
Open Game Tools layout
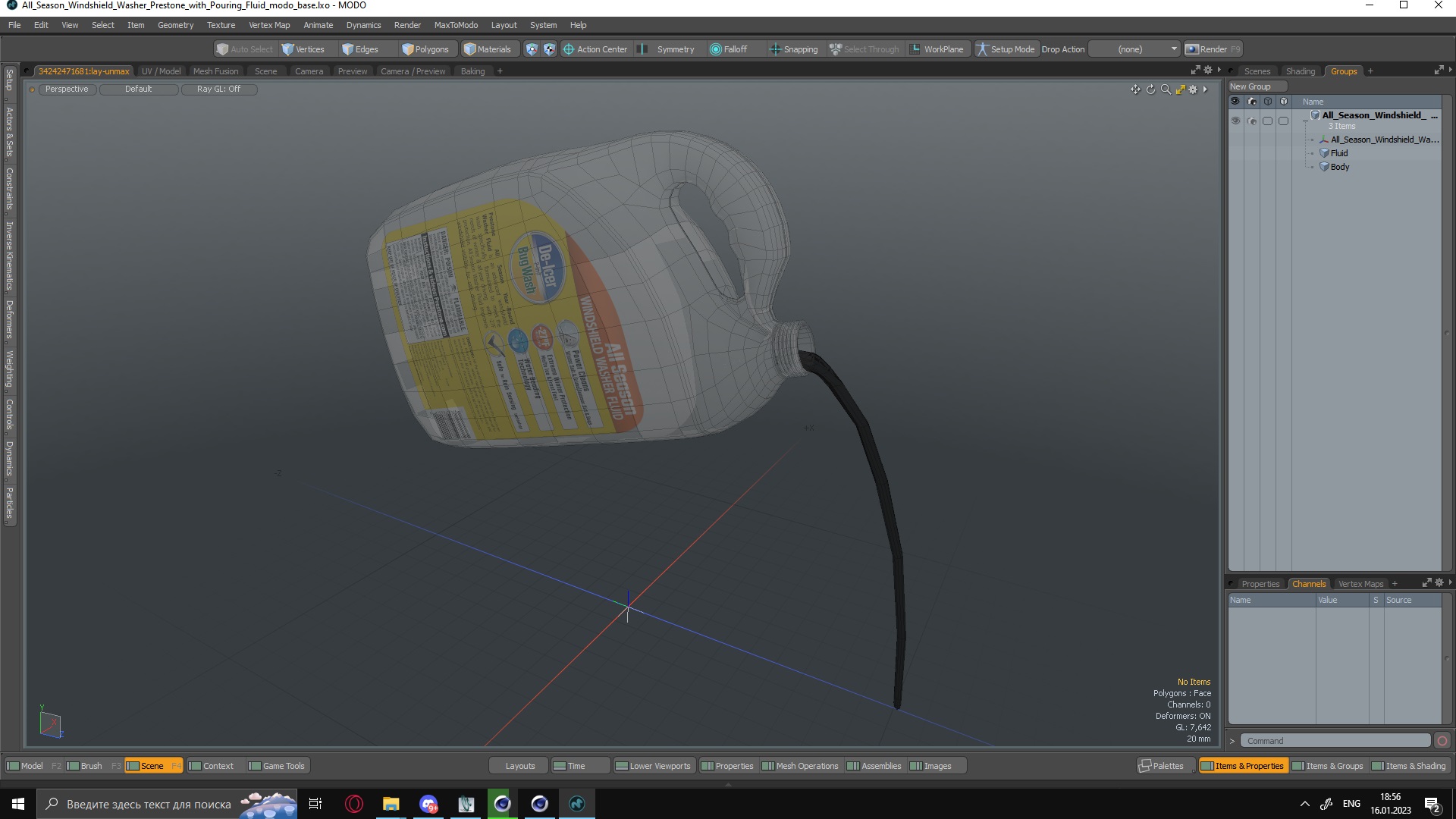(x=278, y=766)
